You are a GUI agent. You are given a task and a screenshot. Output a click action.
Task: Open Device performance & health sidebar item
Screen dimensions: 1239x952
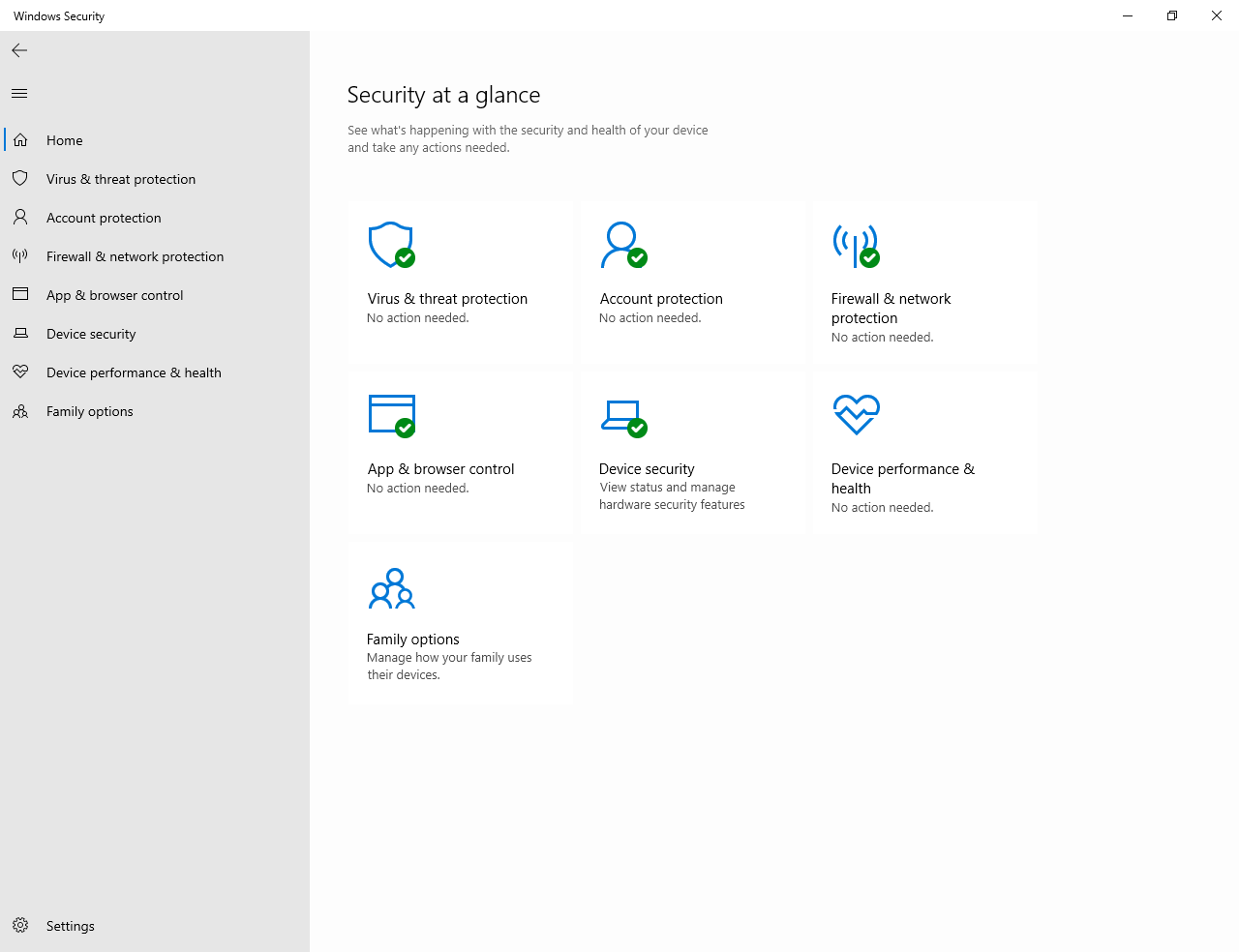tap(134, 372)
